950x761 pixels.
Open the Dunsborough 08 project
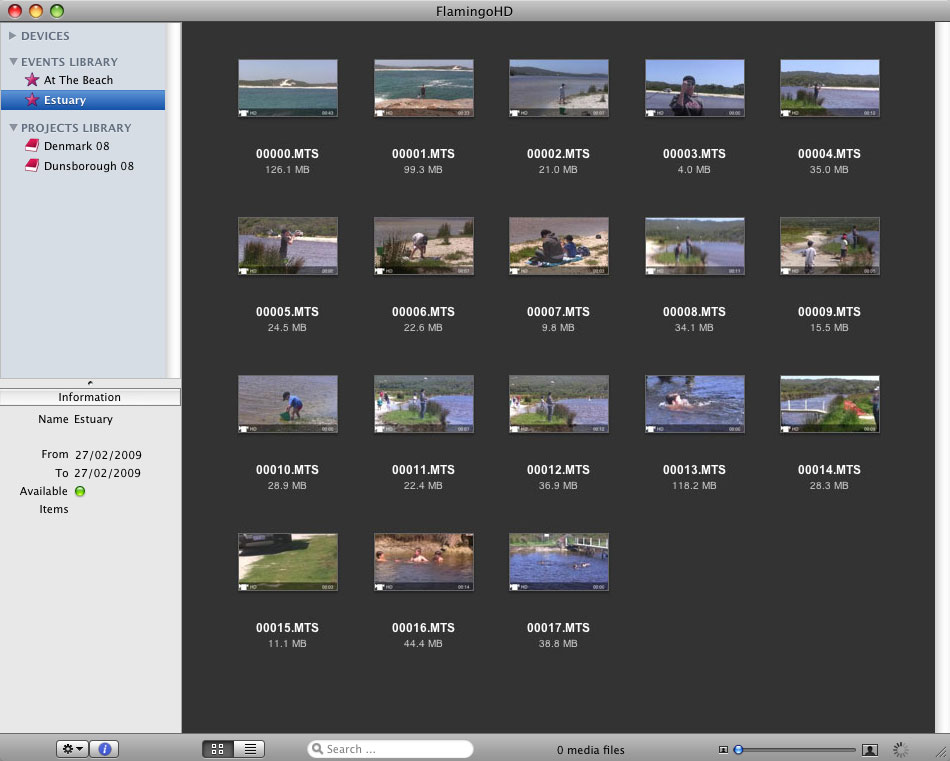[88, 166]
